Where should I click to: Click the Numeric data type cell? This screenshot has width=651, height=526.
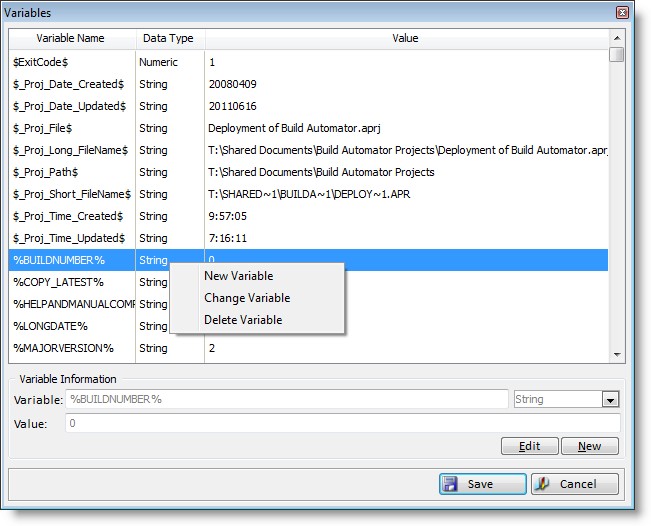coord(158,62)
